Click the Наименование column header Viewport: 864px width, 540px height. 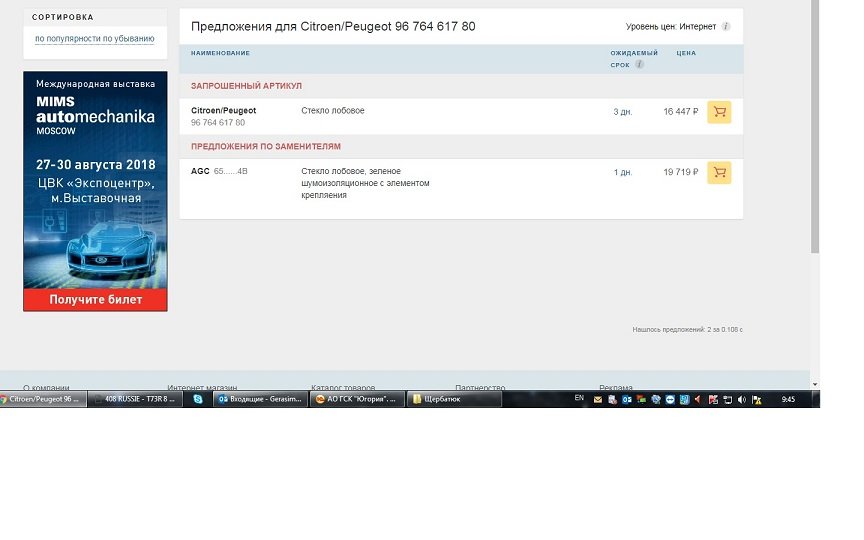coord(220,53)
